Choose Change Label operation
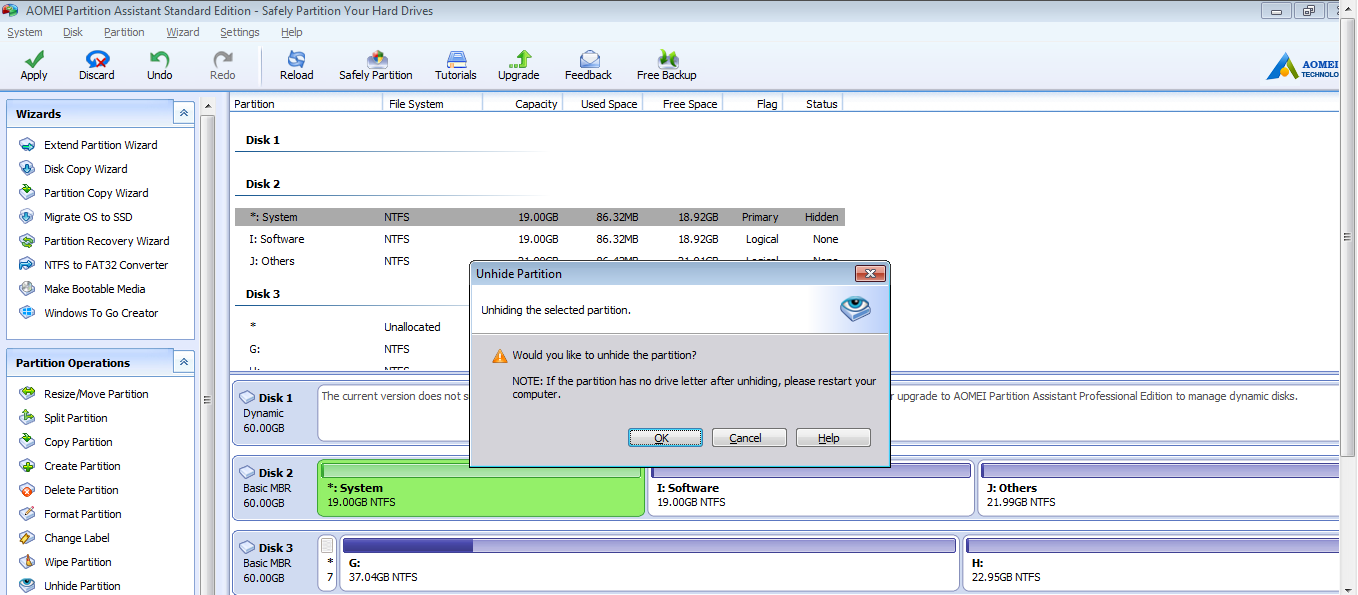Screen dimensions: 1358x595 76,538
